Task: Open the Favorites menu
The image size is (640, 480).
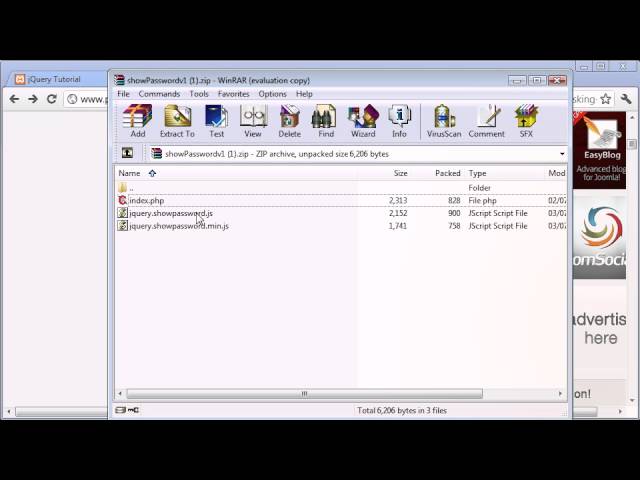Action: point(233,94)
